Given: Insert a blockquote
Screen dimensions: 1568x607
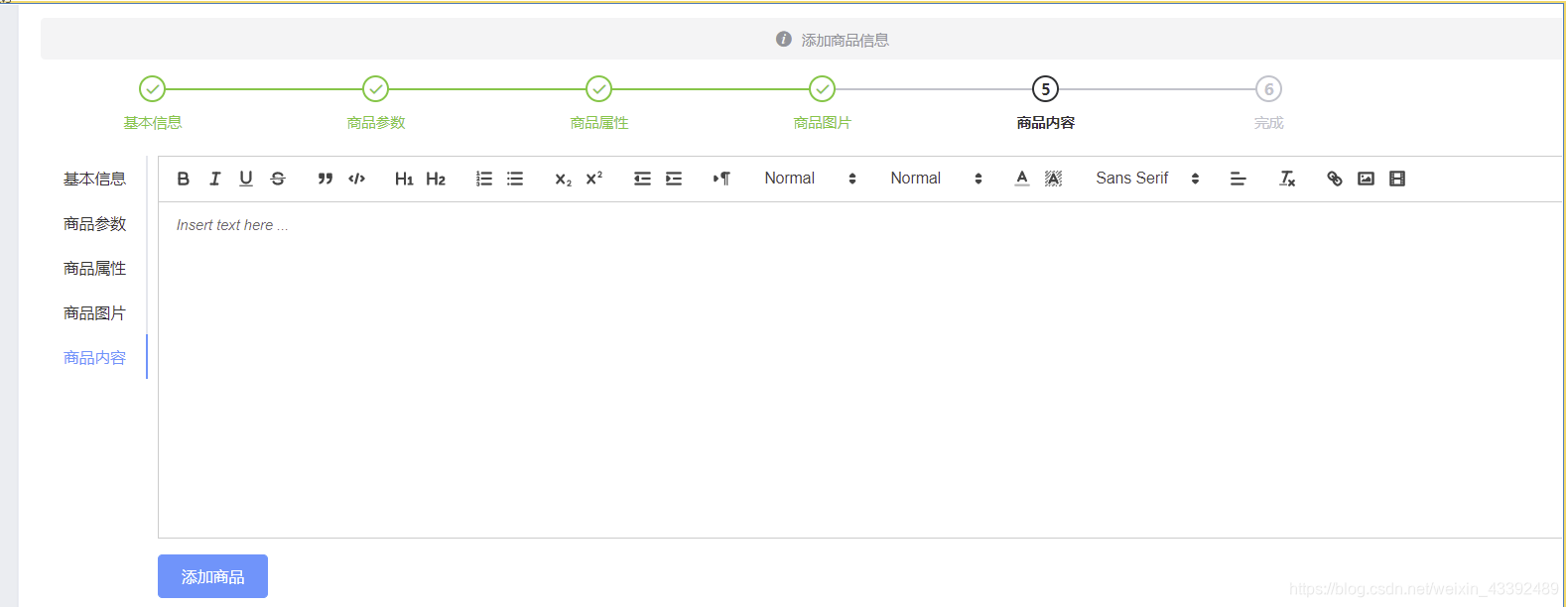Looking at the screenshot, I should click(325, 179).
